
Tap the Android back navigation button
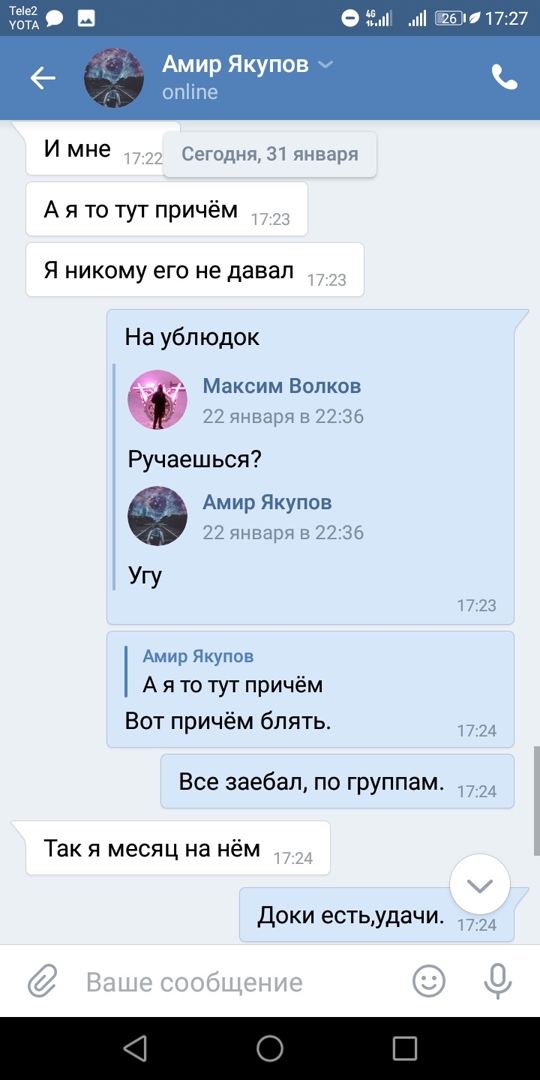coord(135,1048)
